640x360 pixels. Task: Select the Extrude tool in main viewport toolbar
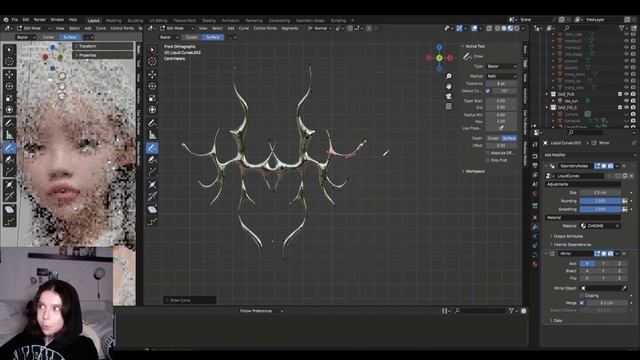[152, 171]
